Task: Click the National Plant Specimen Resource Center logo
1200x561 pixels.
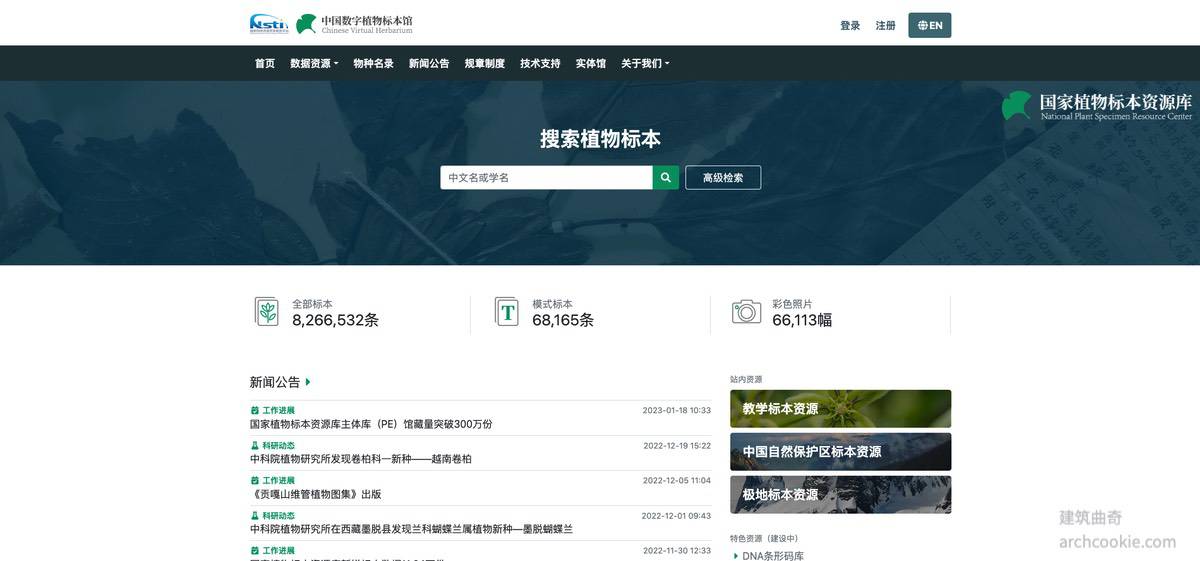Action: click(1097, 106)
